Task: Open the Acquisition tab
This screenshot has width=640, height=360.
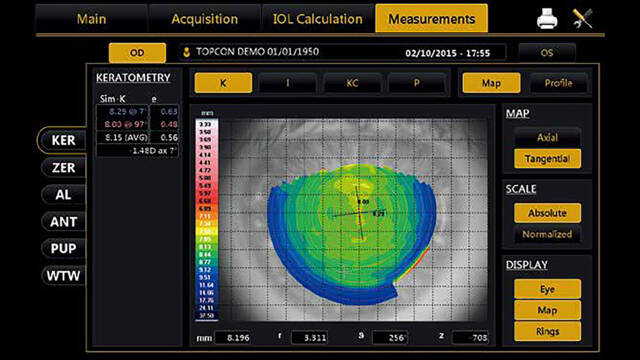Action: [204, 19]
